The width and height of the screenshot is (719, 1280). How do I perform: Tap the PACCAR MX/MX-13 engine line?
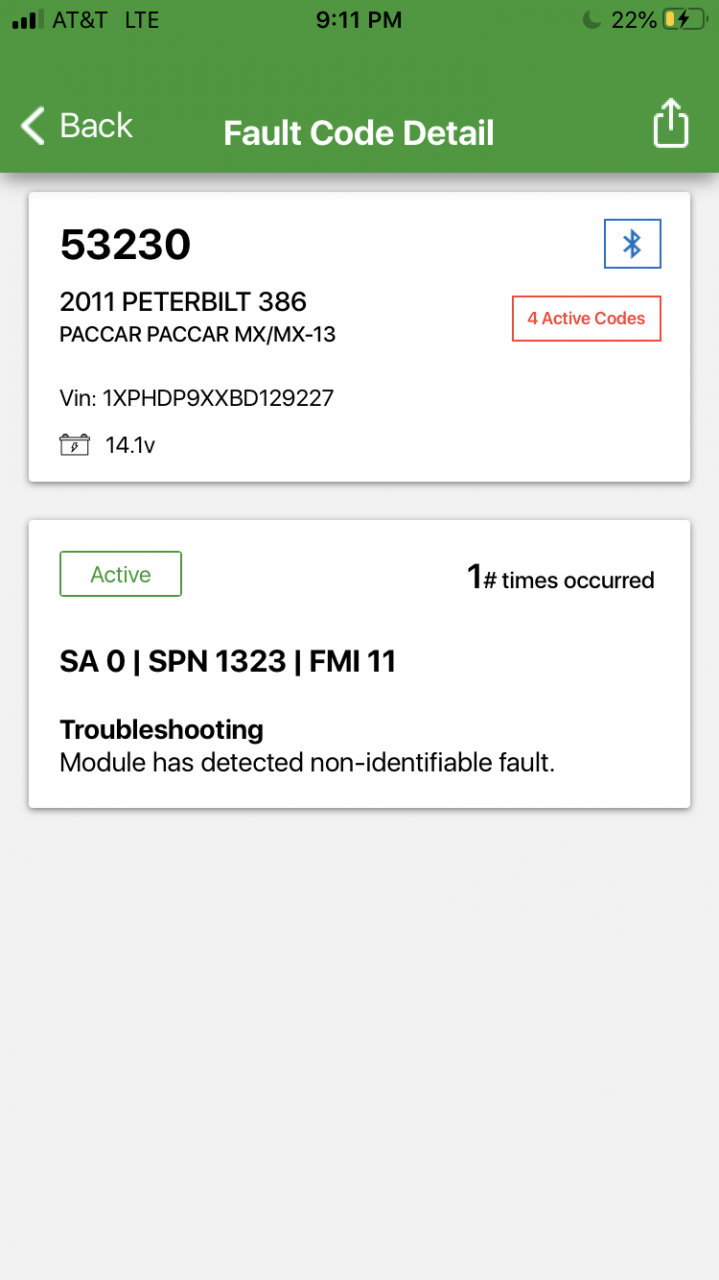tap(197, 335)
